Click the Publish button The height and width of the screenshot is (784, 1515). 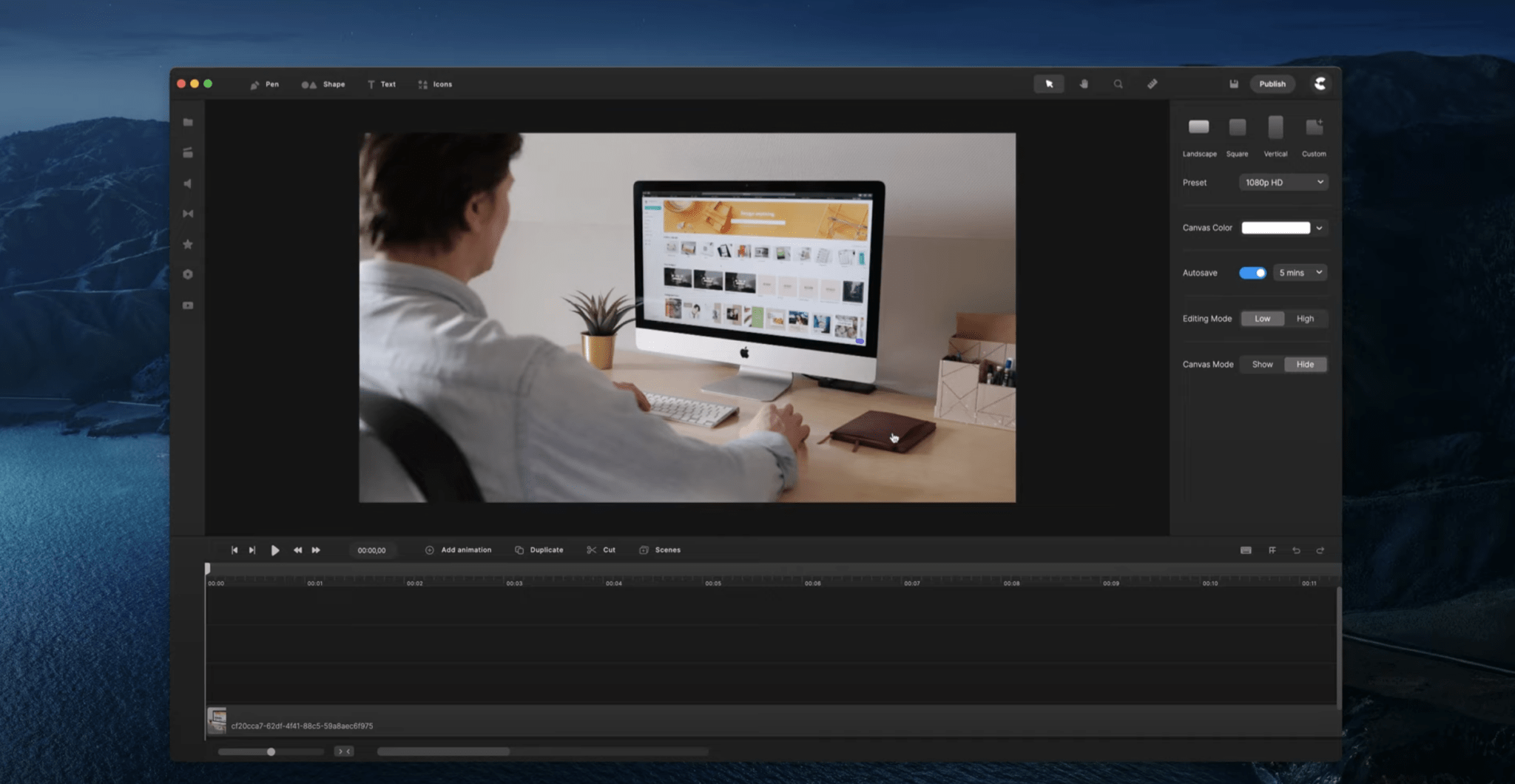click(1272, 84)
